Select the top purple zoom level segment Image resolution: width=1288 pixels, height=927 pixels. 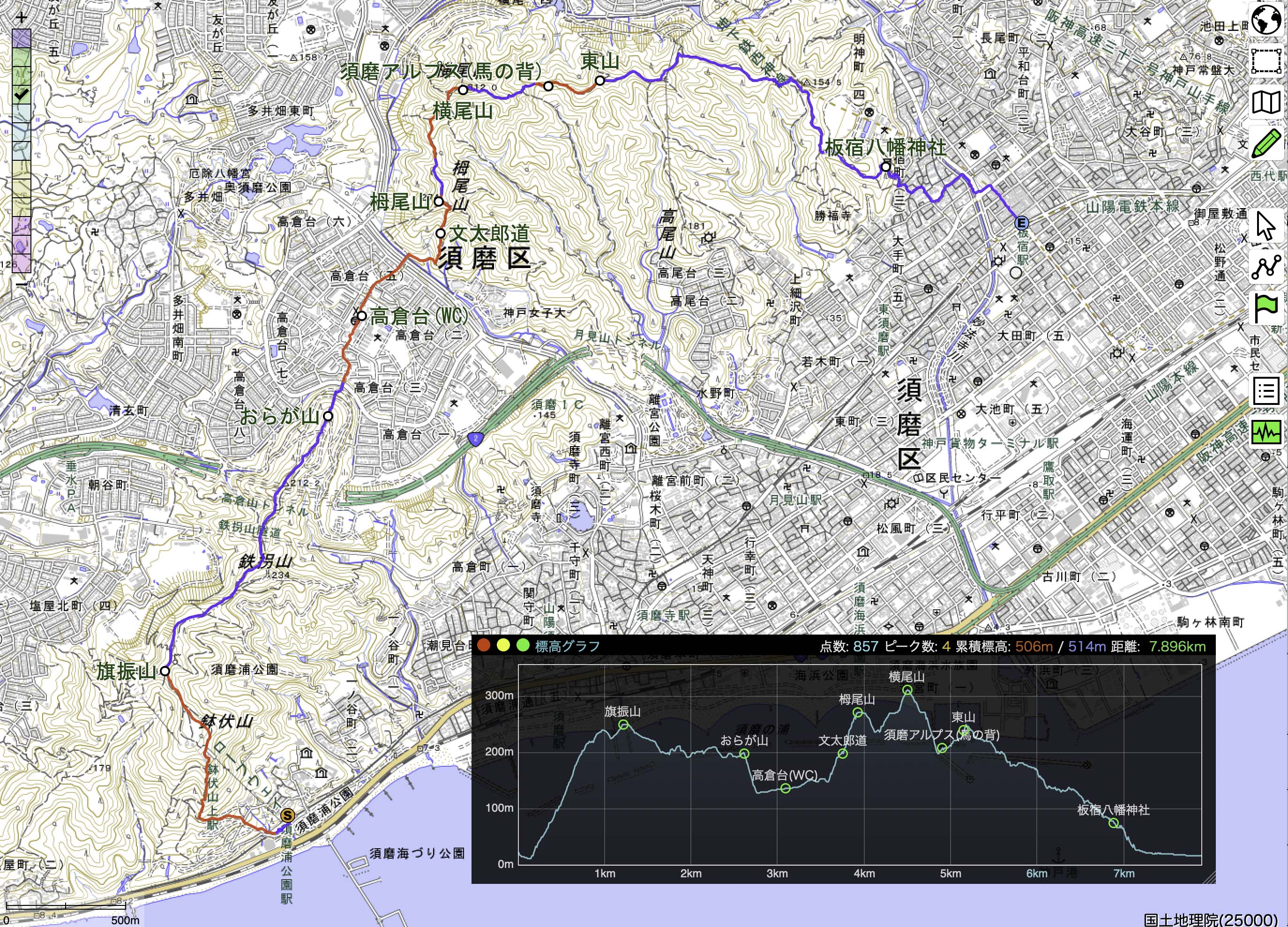[21, 38]
